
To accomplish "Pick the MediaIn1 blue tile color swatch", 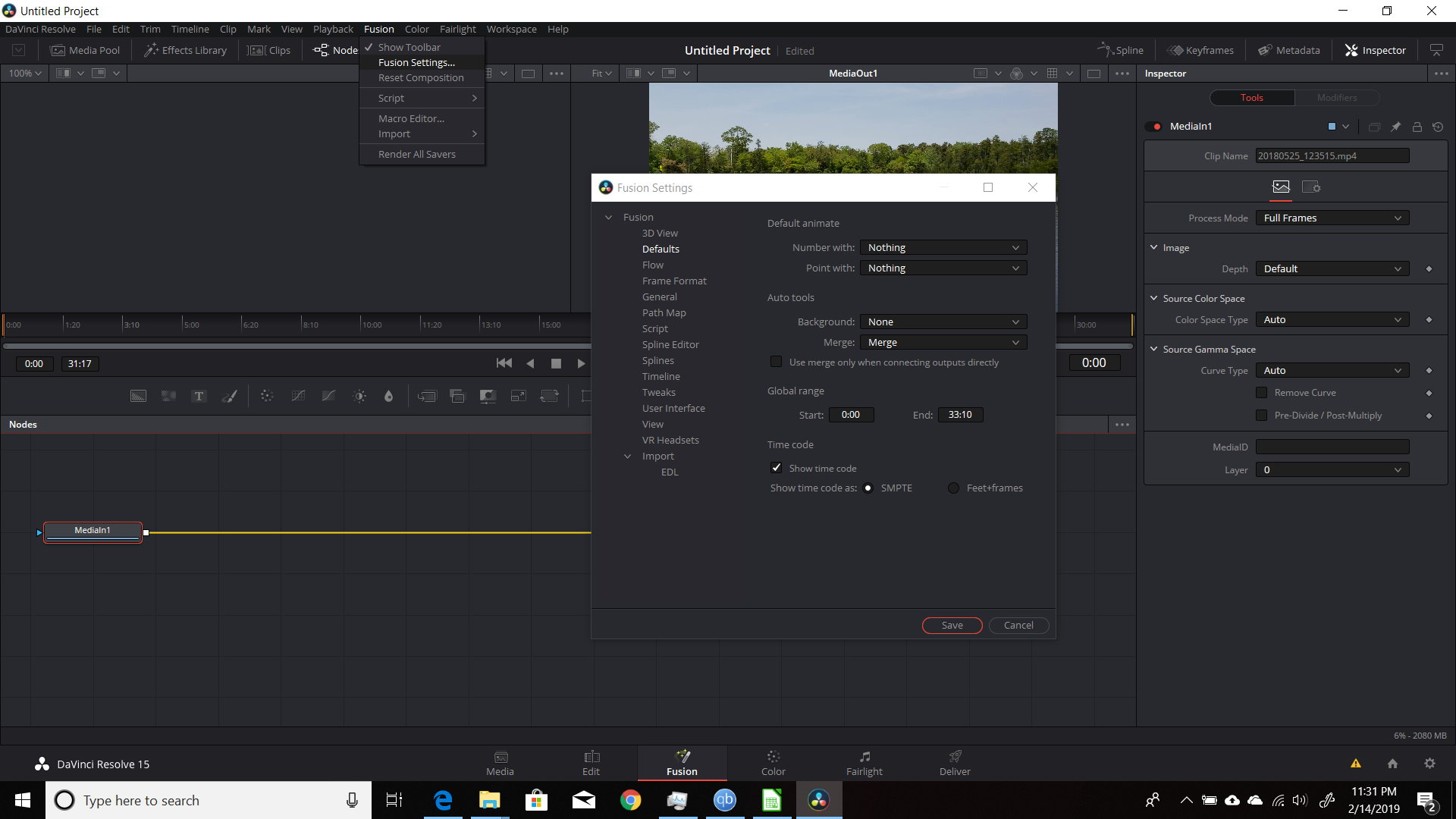I will [x=1332, y=127].
